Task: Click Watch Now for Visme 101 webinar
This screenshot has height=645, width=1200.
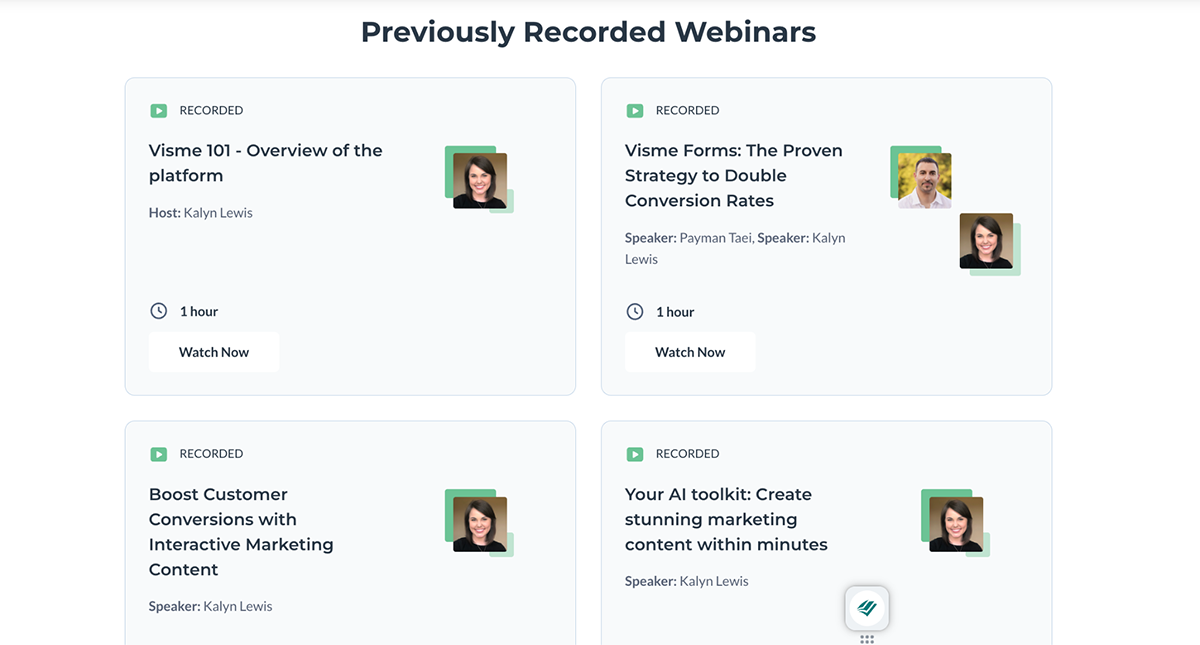Action: point(213,351)
